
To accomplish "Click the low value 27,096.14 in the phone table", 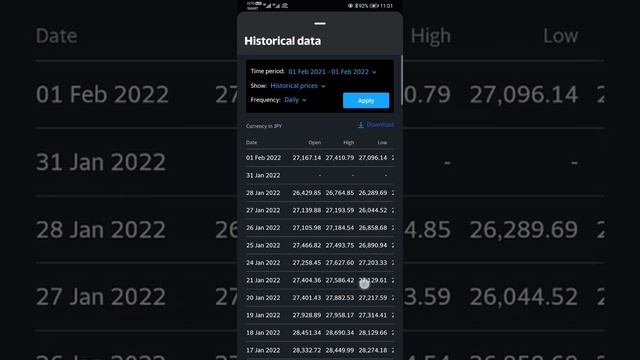I will pyautogui.click(x=373, y=158).
